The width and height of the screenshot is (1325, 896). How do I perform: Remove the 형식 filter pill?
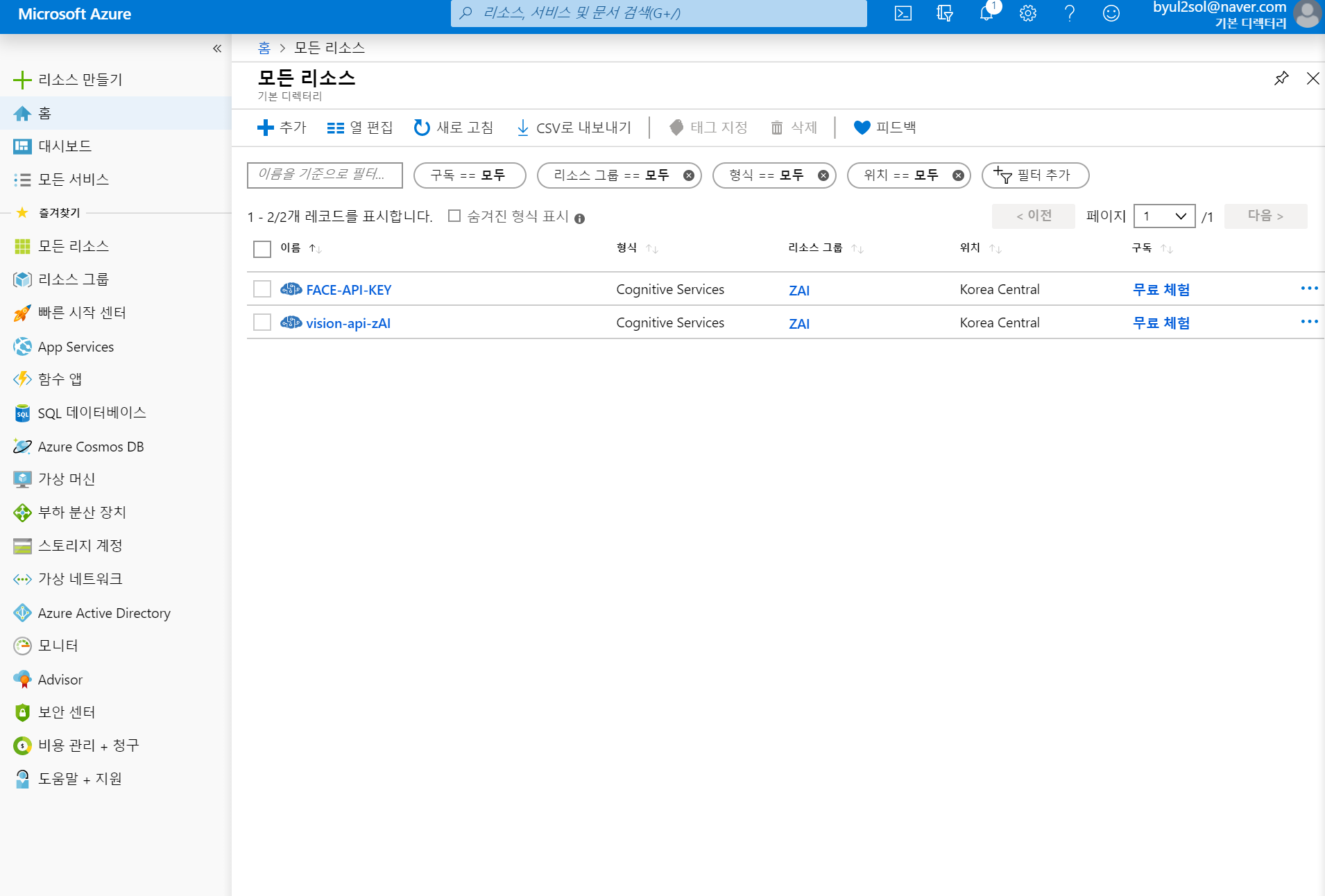pos(823,175)
